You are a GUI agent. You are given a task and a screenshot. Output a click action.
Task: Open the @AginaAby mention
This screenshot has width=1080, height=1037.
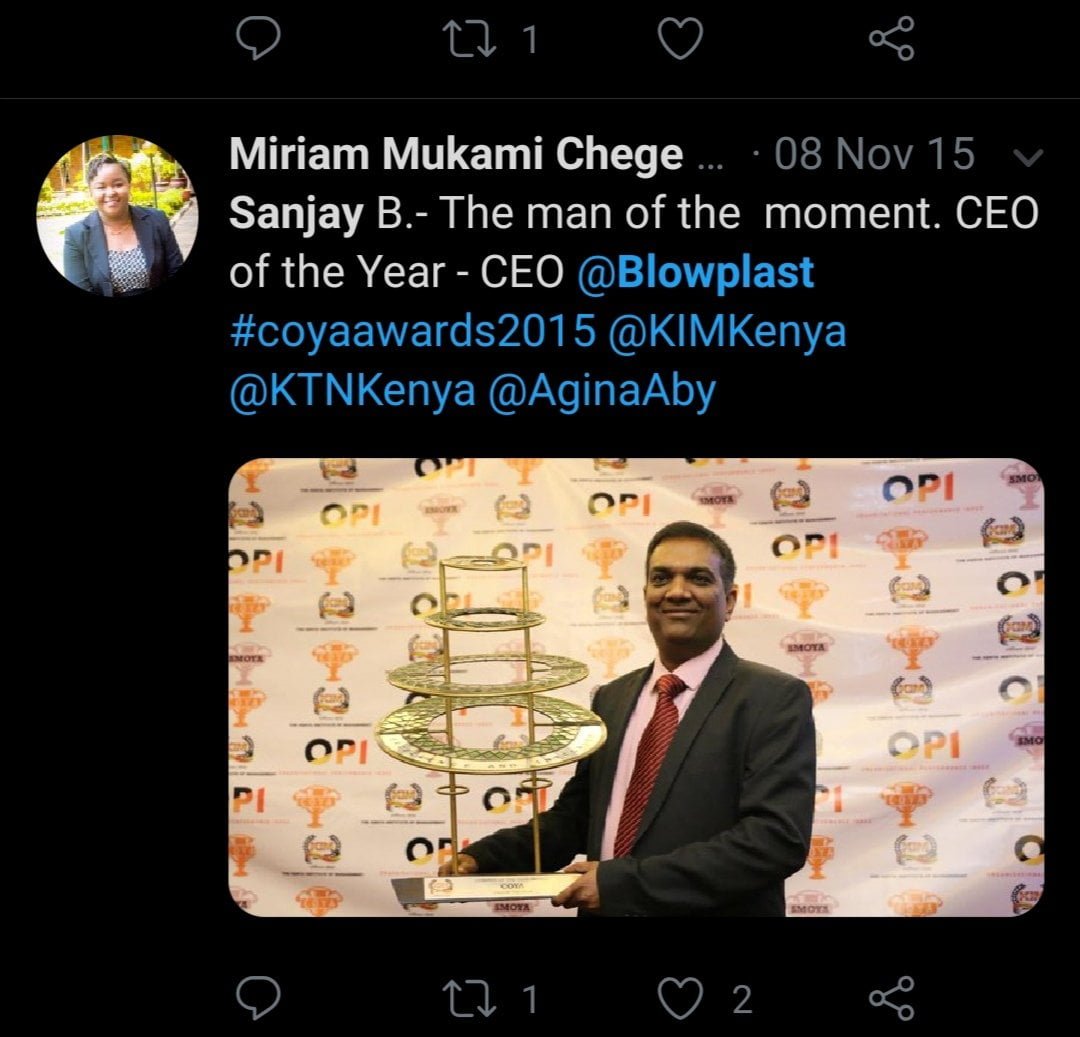[602, 392]
